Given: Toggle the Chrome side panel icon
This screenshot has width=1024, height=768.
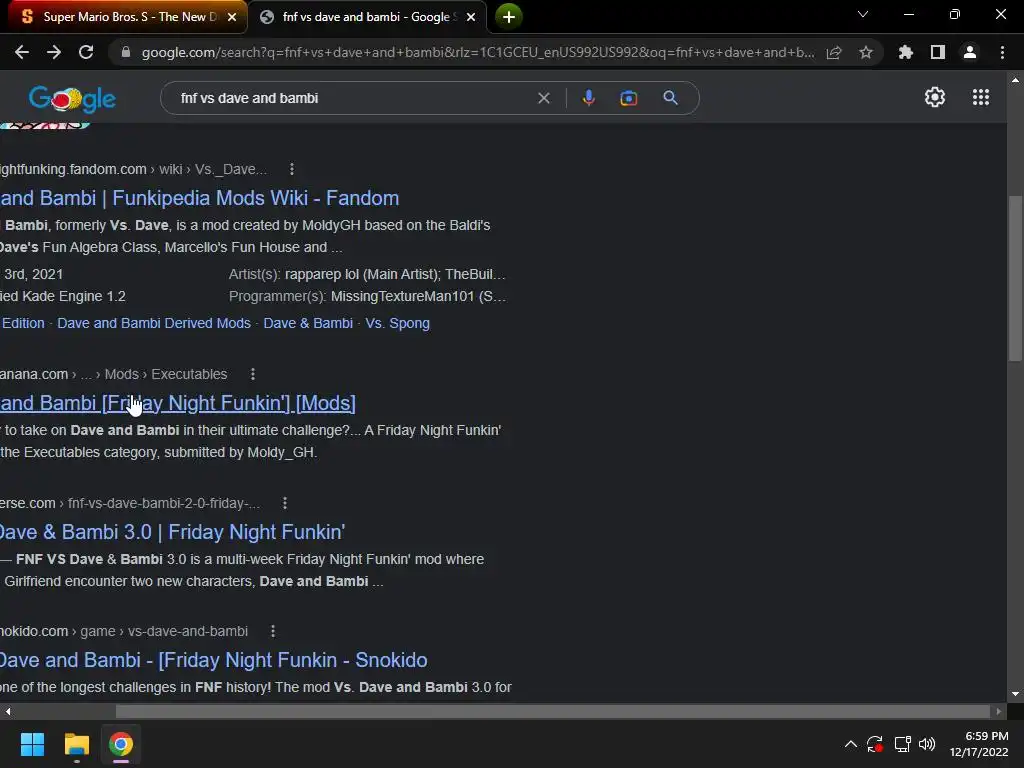Looking at the screenshot, I should click(x=937, y=52).
